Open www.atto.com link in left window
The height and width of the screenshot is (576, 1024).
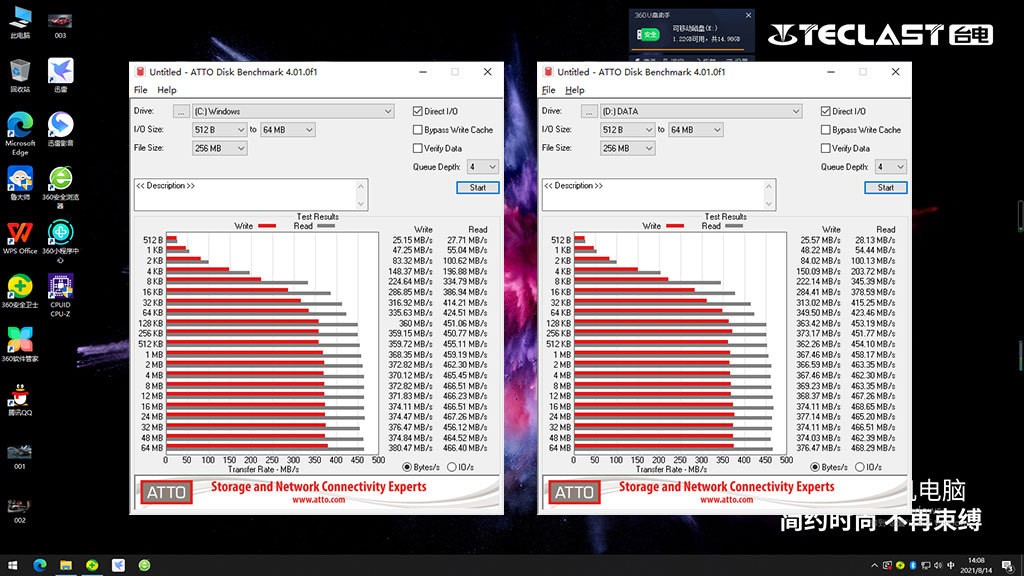[x=318, y=500]
